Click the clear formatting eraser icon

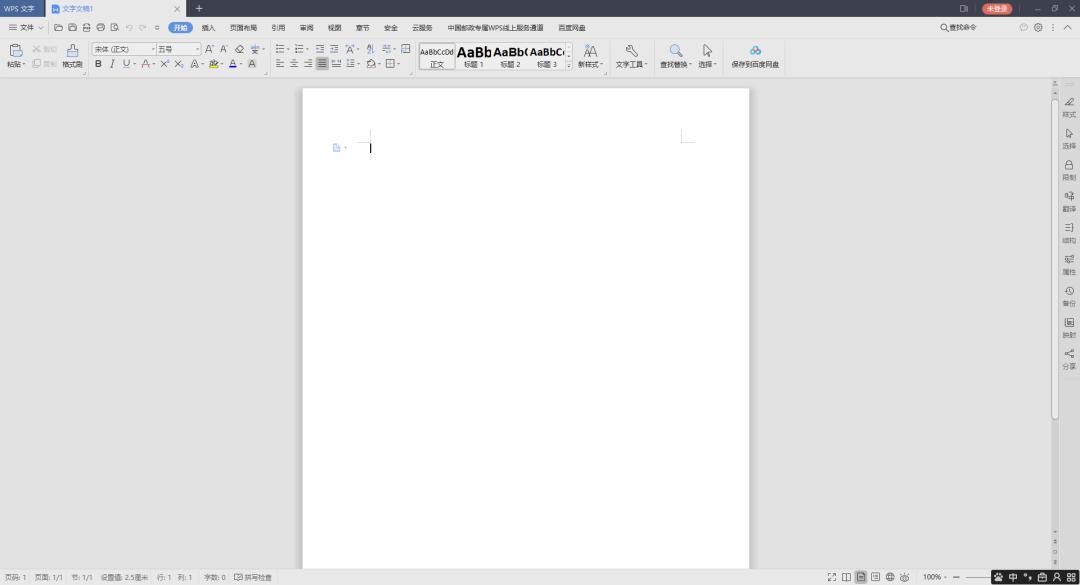click(x=239, y=49)
